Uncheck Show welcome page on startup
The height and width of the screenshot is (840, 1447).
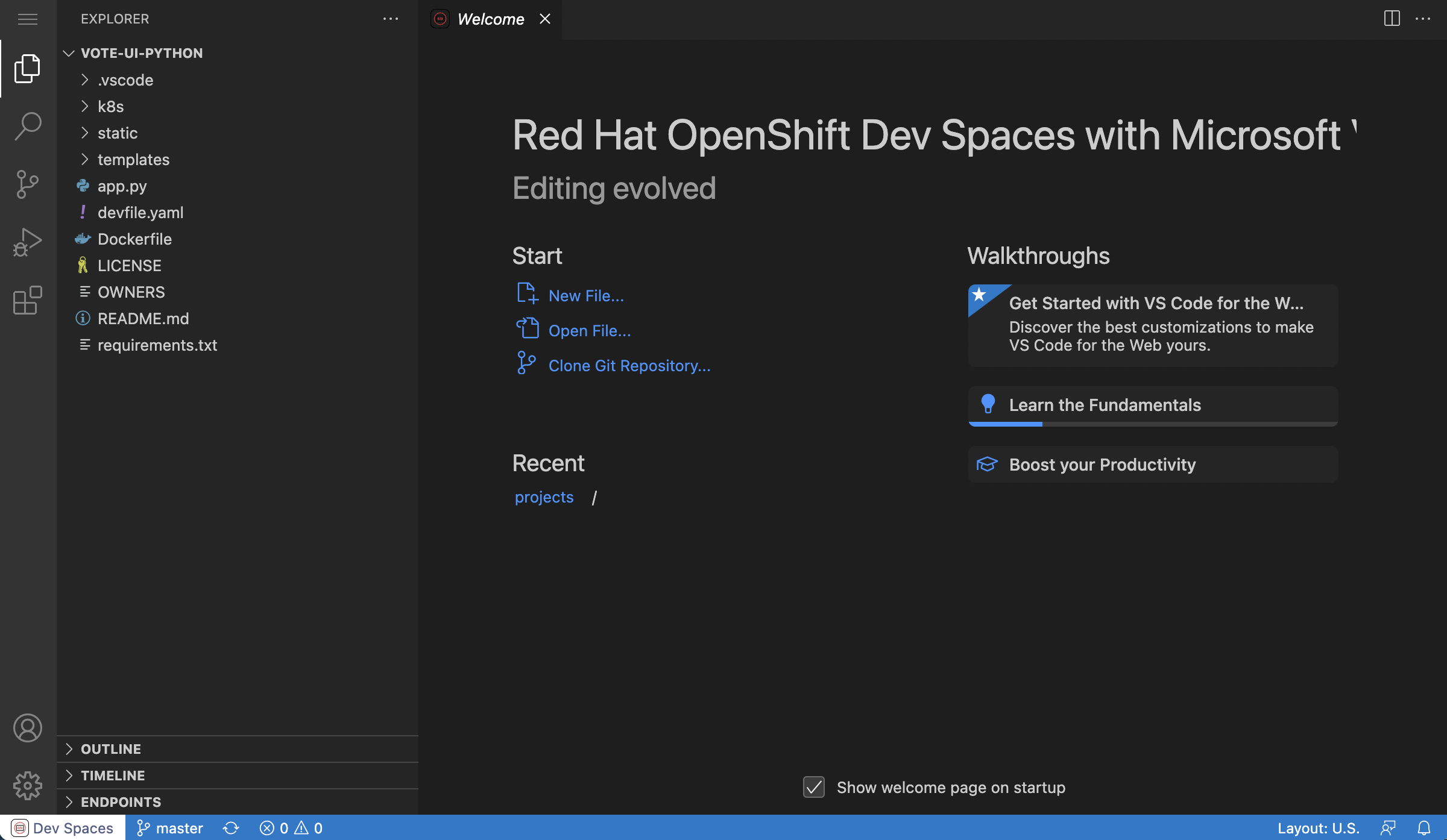click(x=814, y=787)
